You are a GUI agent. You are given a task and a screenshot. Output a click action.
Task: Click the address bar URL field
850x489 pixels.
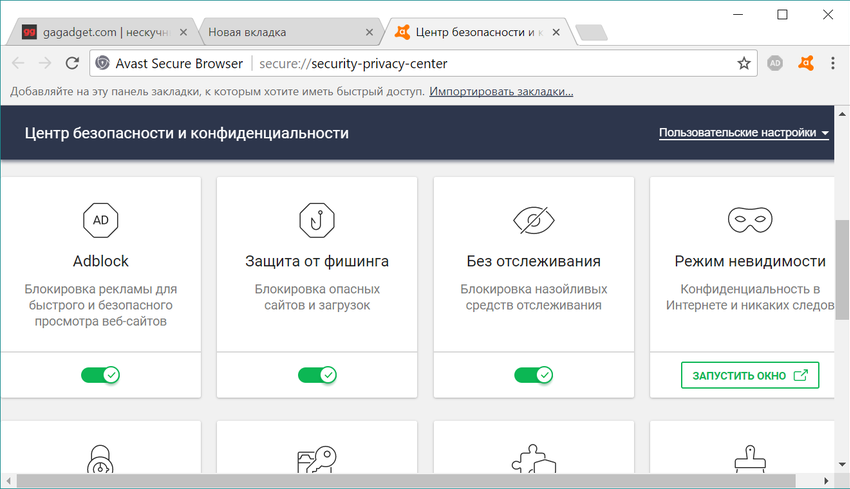[x=500, y=63]
